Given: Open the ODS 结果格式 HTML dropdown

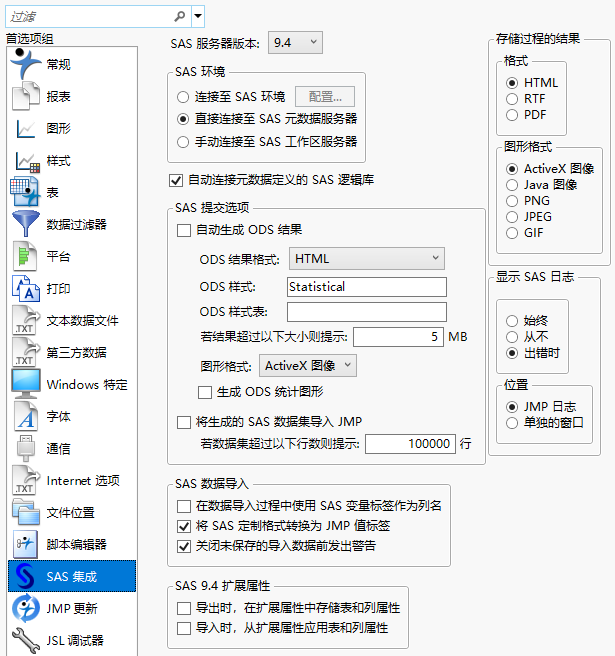Looking at the screenshot, I should pyautogui.click(x=367, y=259).
